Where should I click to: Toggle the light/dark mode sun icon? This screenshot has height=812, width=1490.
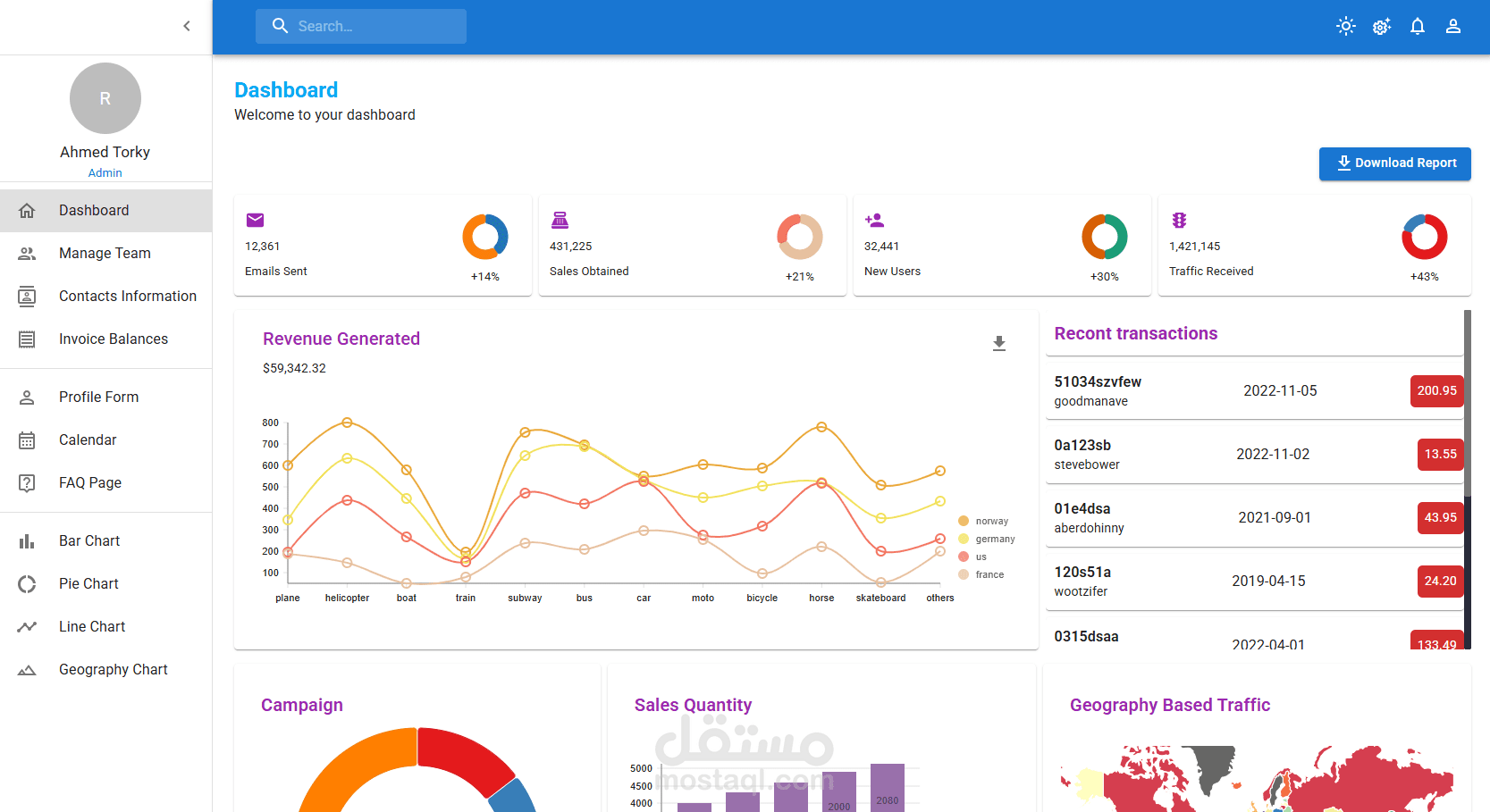click(x=1346, y=26)
